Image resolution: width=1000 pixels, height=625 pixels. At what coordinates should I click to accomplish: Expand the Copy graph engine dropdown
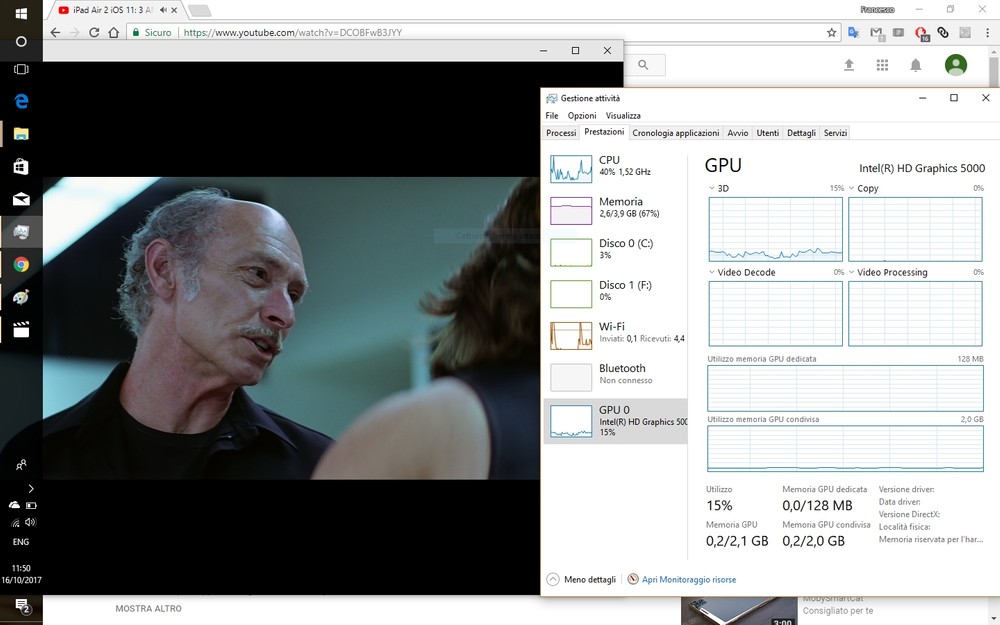852,188
